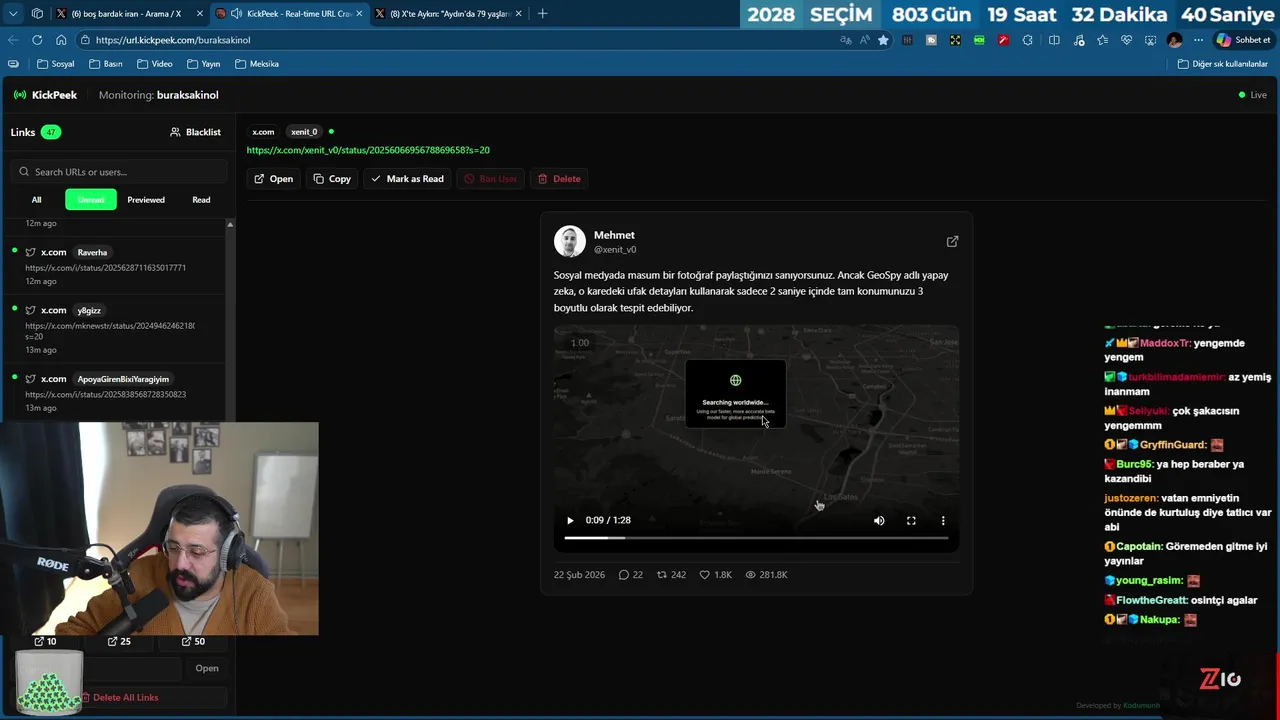This screenshot has width=1280, height=720.
Task: Open the video more-options menu
Action: [x=943, y=520]
